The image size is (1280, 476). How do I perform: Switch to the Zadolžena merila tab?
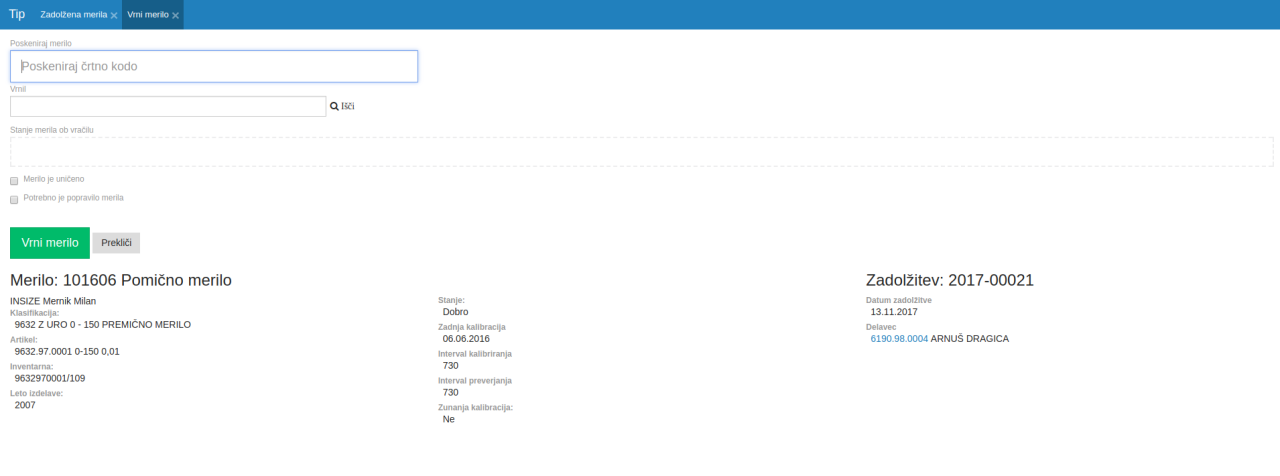(x=73, y=15)
